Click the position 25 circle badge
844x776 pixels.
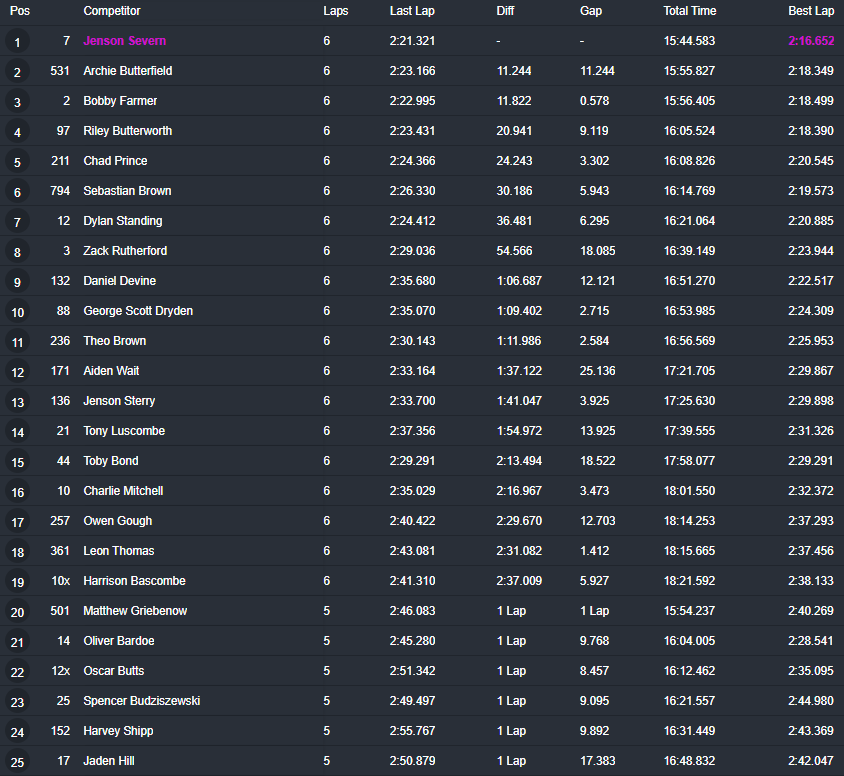[17, 762]
